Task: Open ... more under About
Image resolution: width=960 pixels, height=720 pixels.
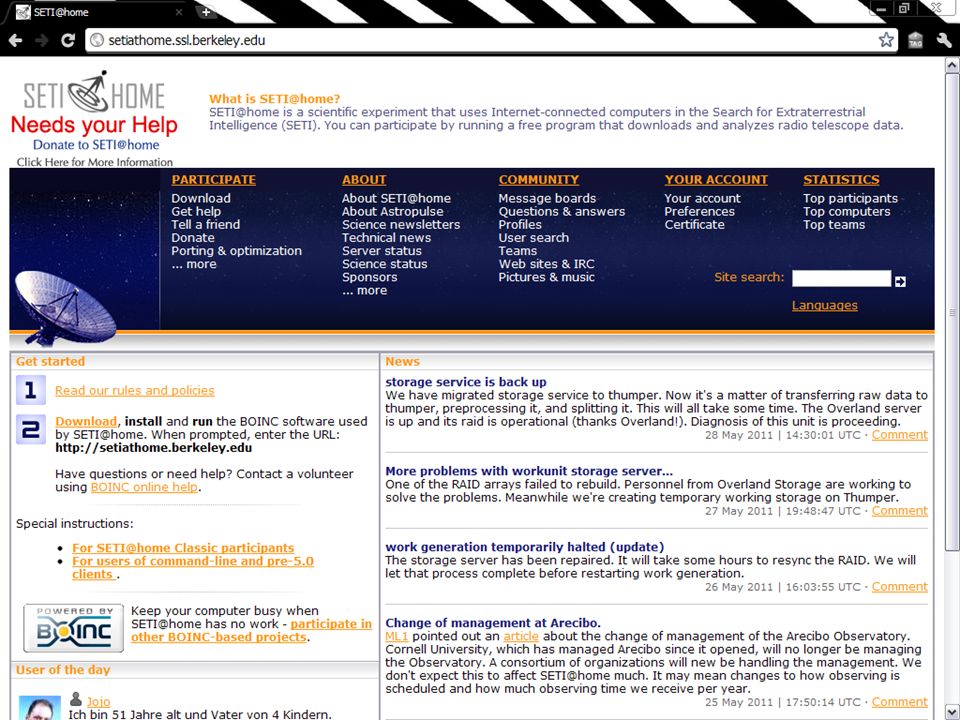Action: point(364,290)
